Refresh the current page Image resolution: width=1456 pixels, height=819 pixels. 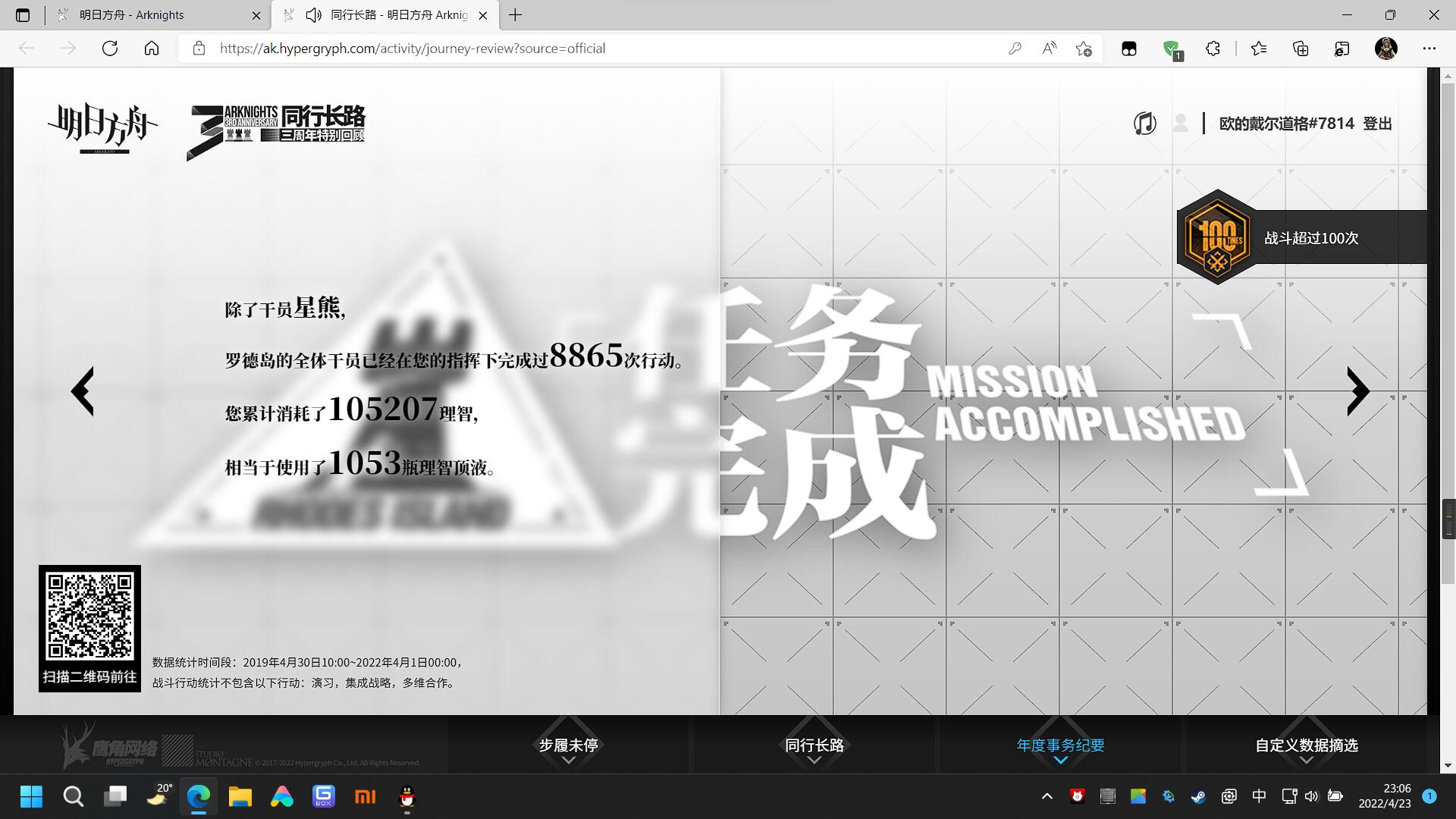point(110,49)
